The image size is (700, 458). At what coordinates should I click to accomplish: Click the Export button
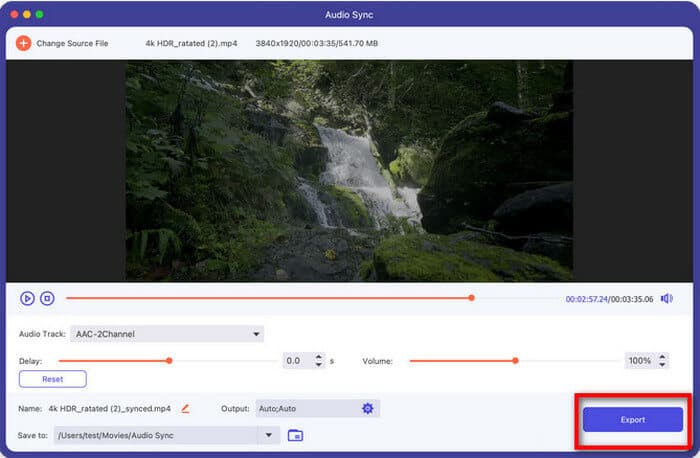point(632,420)
